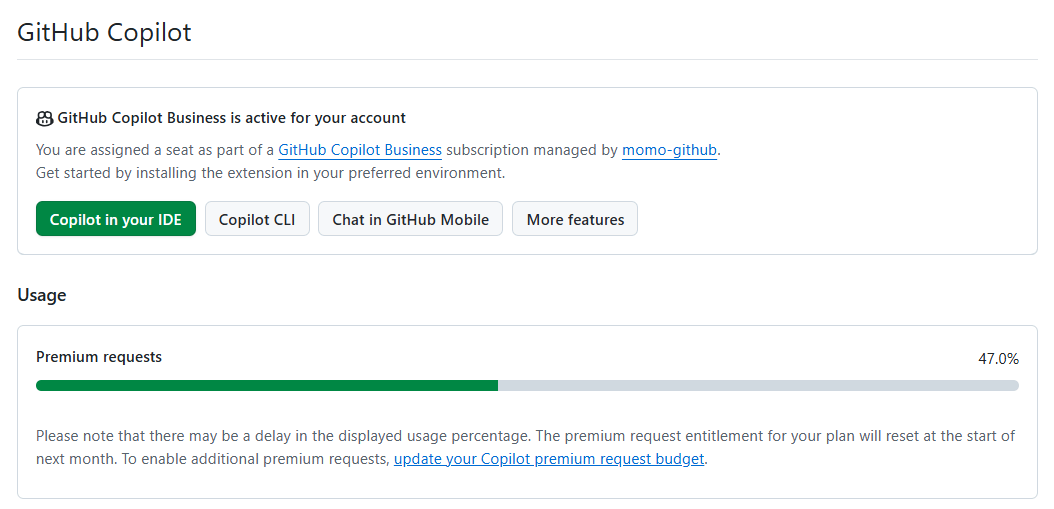Select Chat in GitHub Mobile
Screen dimensions: 1054x509
tap(410, 219)
